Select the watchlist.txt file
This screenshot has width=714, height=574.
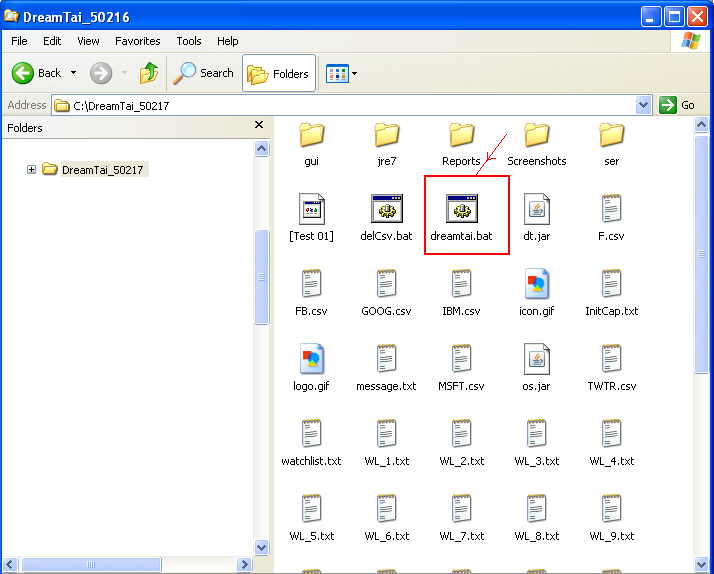point(311,442)
